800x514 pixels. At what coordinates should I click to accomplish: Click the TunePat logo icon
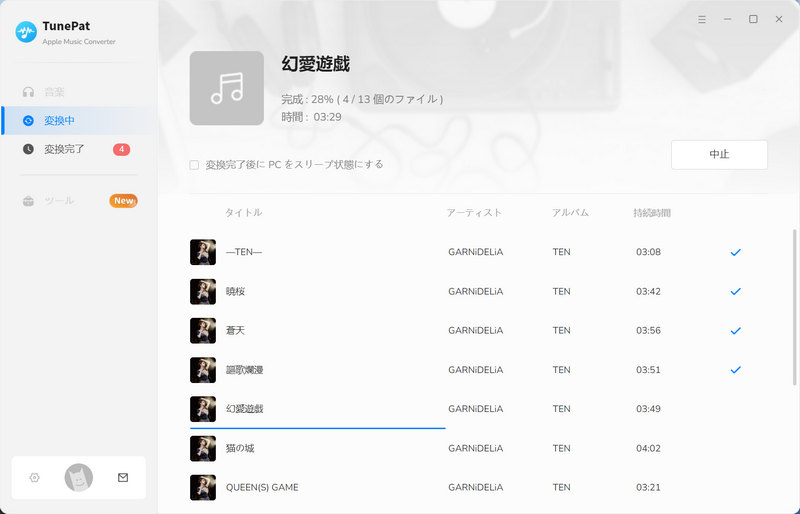pyautogui.click(x=26, y=32)
